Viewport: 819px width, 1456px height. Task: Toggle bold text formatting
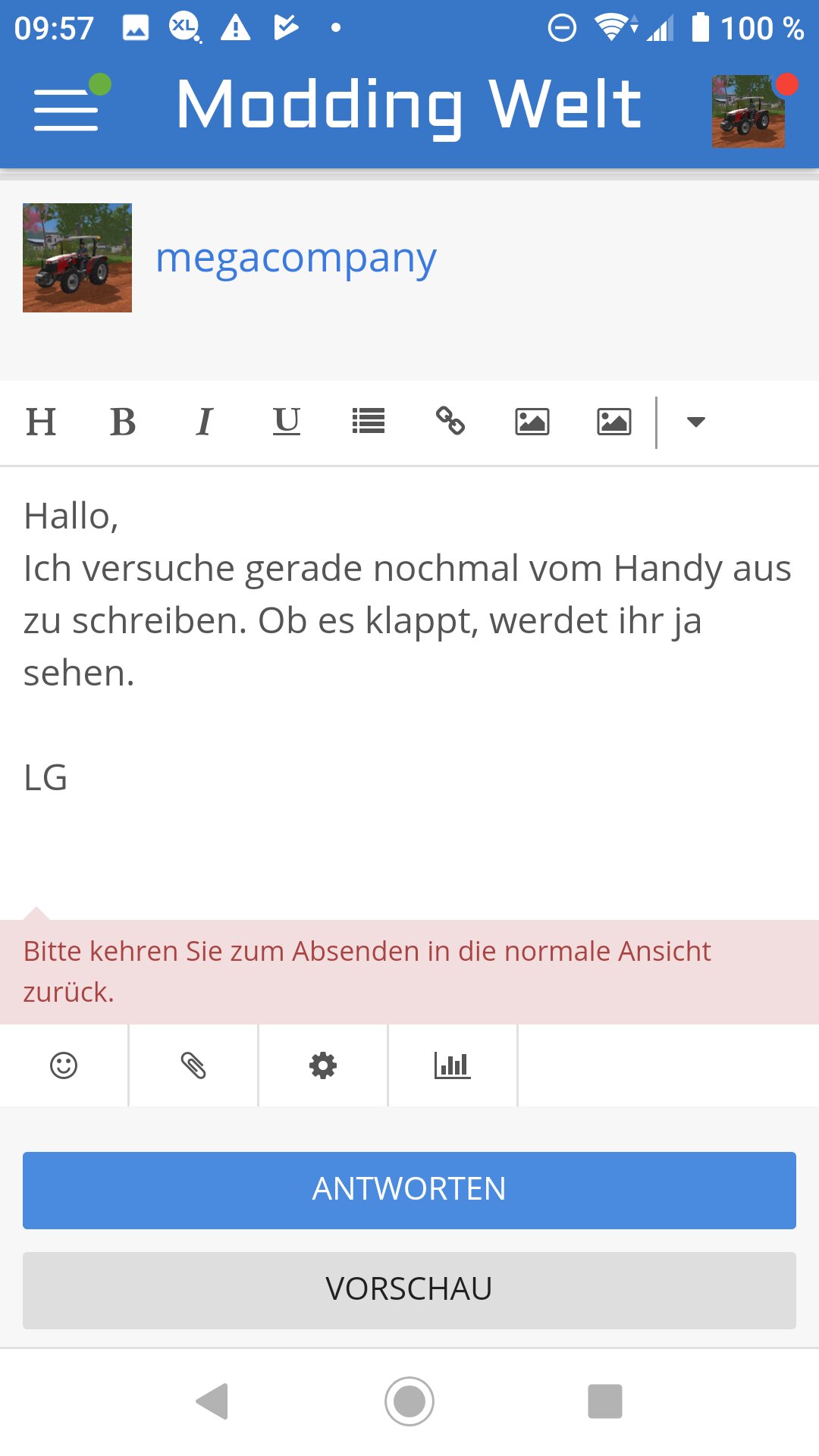[123, 422]
